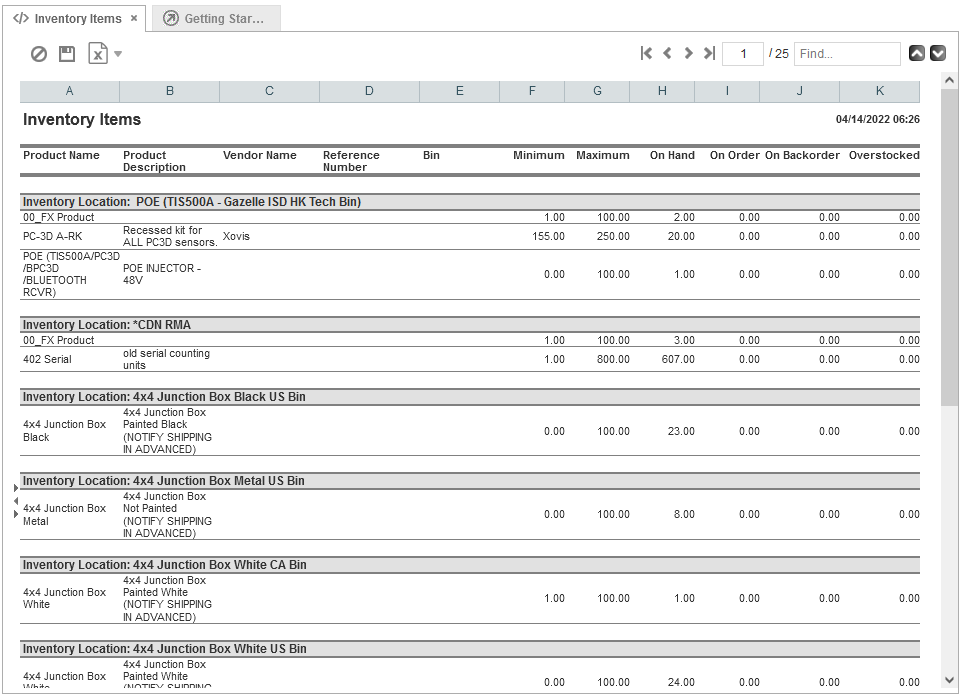Select the 4x4 Junction Box Metal US Bin location

(469, 481)
